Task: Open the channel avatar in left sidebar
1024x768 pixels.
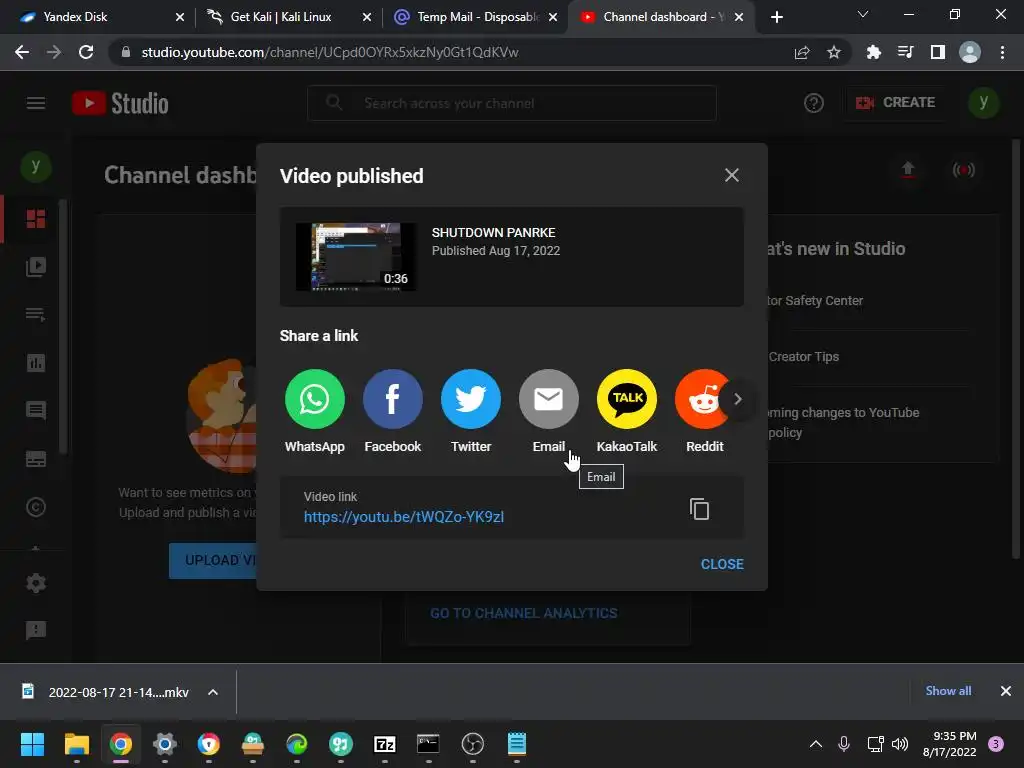Action: tap(36, 167)
